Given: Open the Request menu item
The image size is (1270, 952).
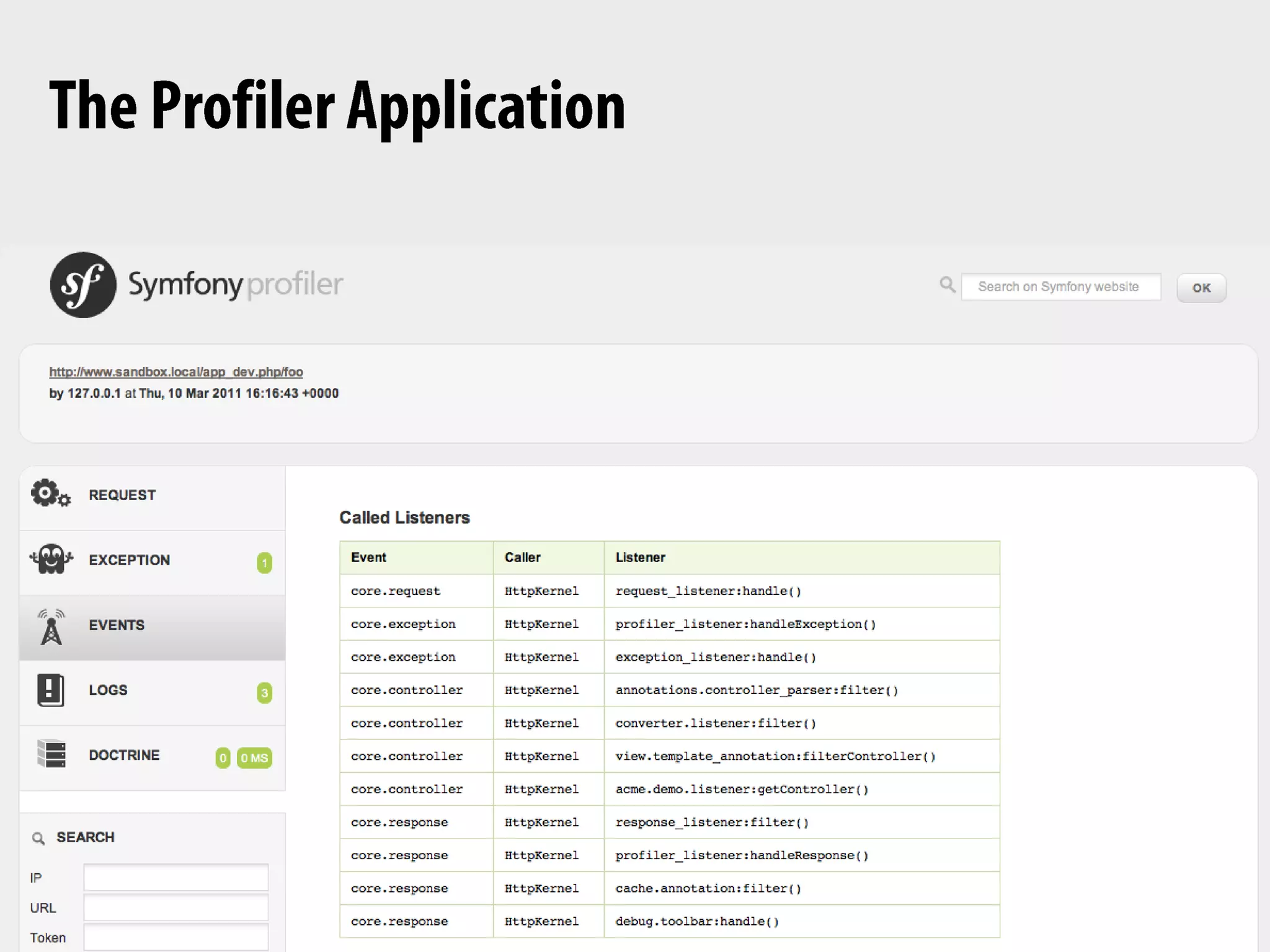Looking at the screenshot, I should click(122, 495).
